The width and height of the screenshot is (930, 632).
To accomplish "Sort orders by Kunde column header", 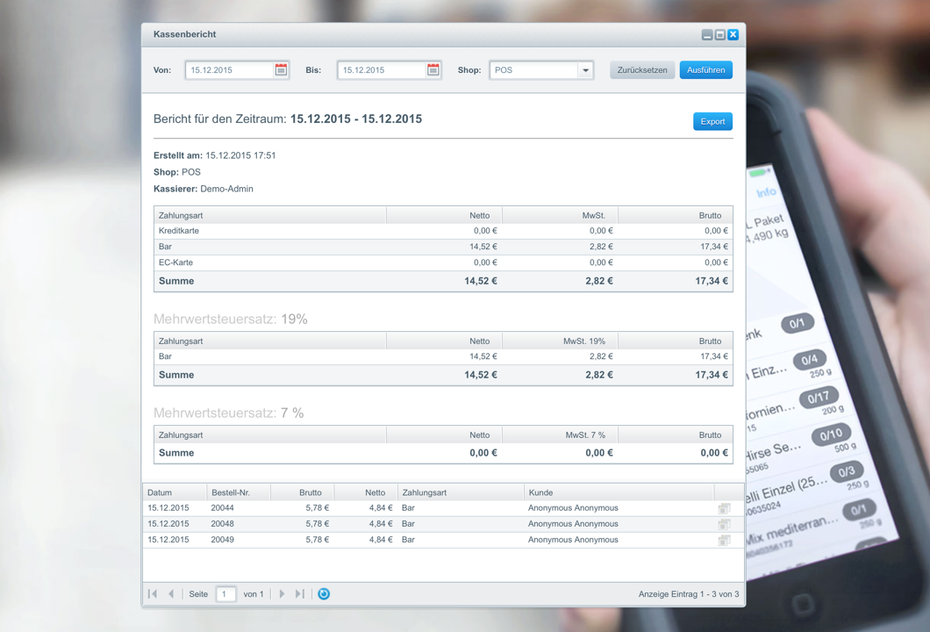I will [619, 493].
